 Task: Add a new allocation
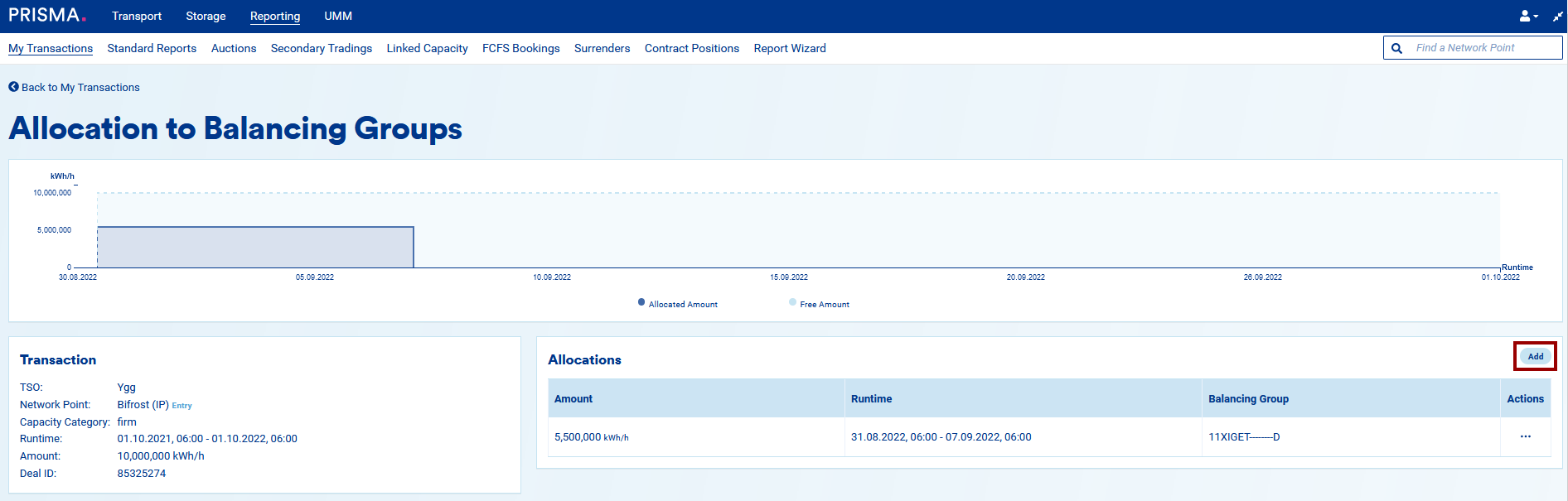click(x=1535, y=356)
